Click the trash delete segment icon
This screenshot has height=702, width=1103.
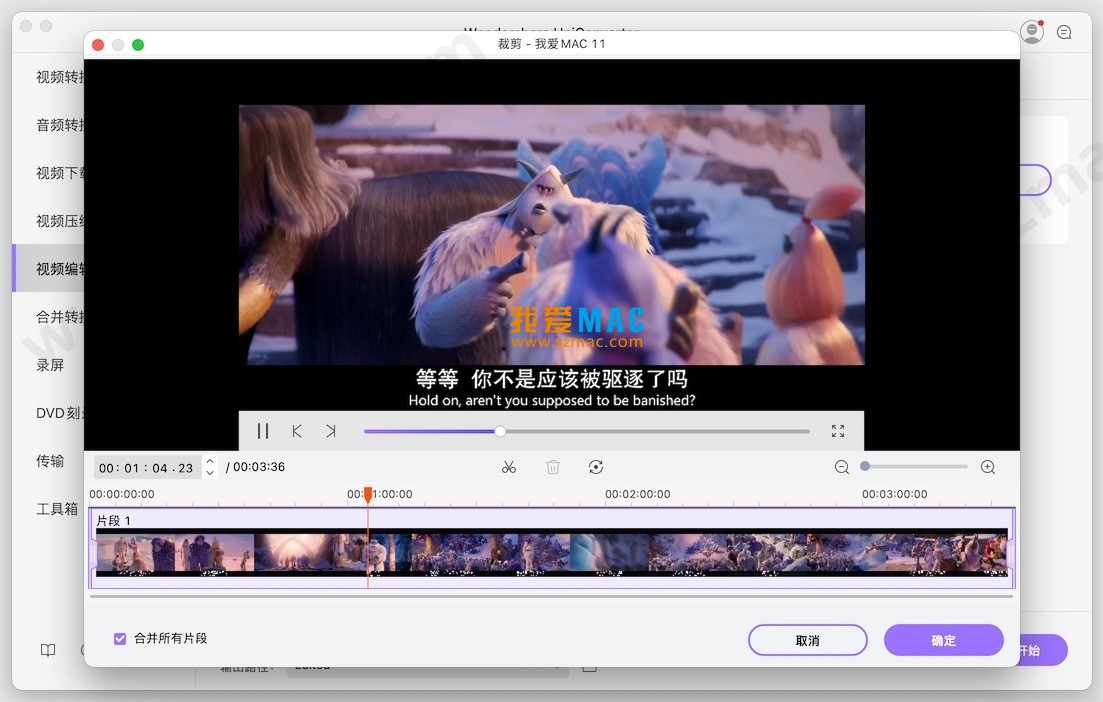coord(553,467)
